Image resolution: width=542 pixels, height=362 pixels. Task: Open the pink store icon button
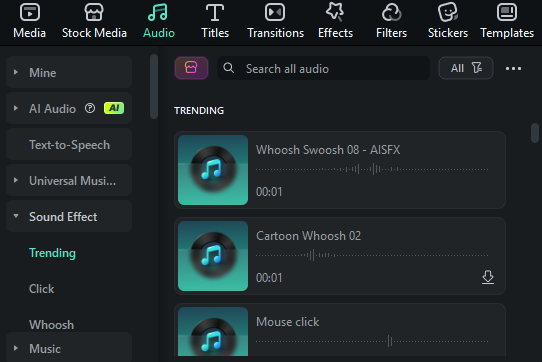[x=191, y=68]
